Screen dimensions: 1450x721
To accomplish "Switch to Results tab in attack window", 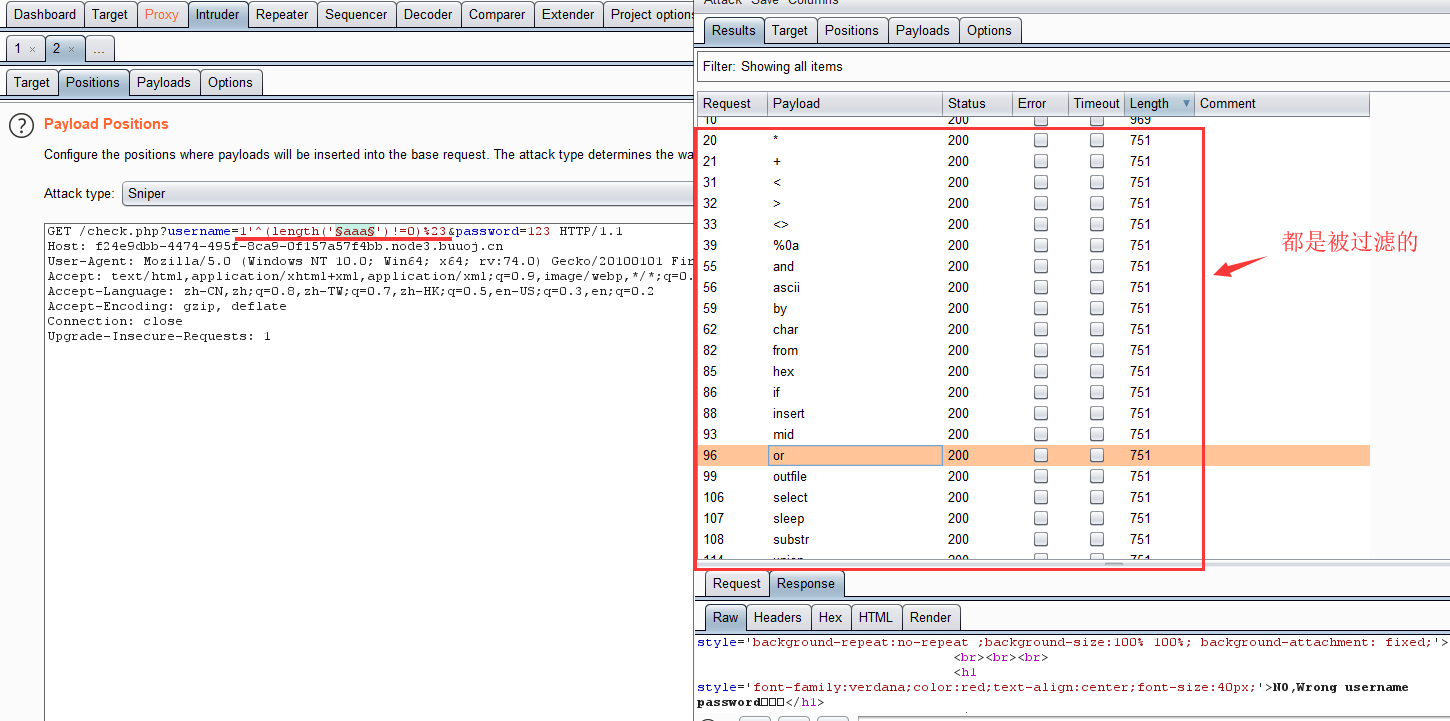I will tap(734, 30).
